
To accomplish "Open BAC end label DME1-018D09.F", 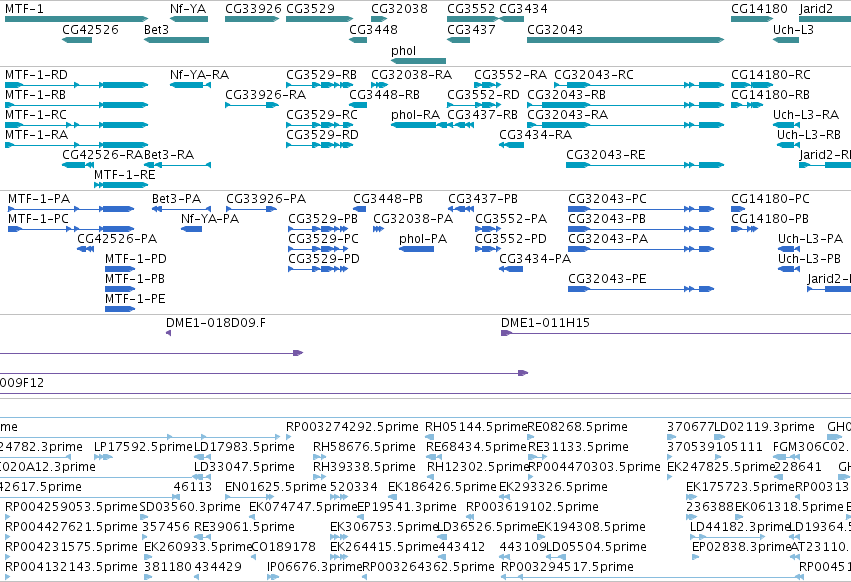I will [x=216, y=322].
